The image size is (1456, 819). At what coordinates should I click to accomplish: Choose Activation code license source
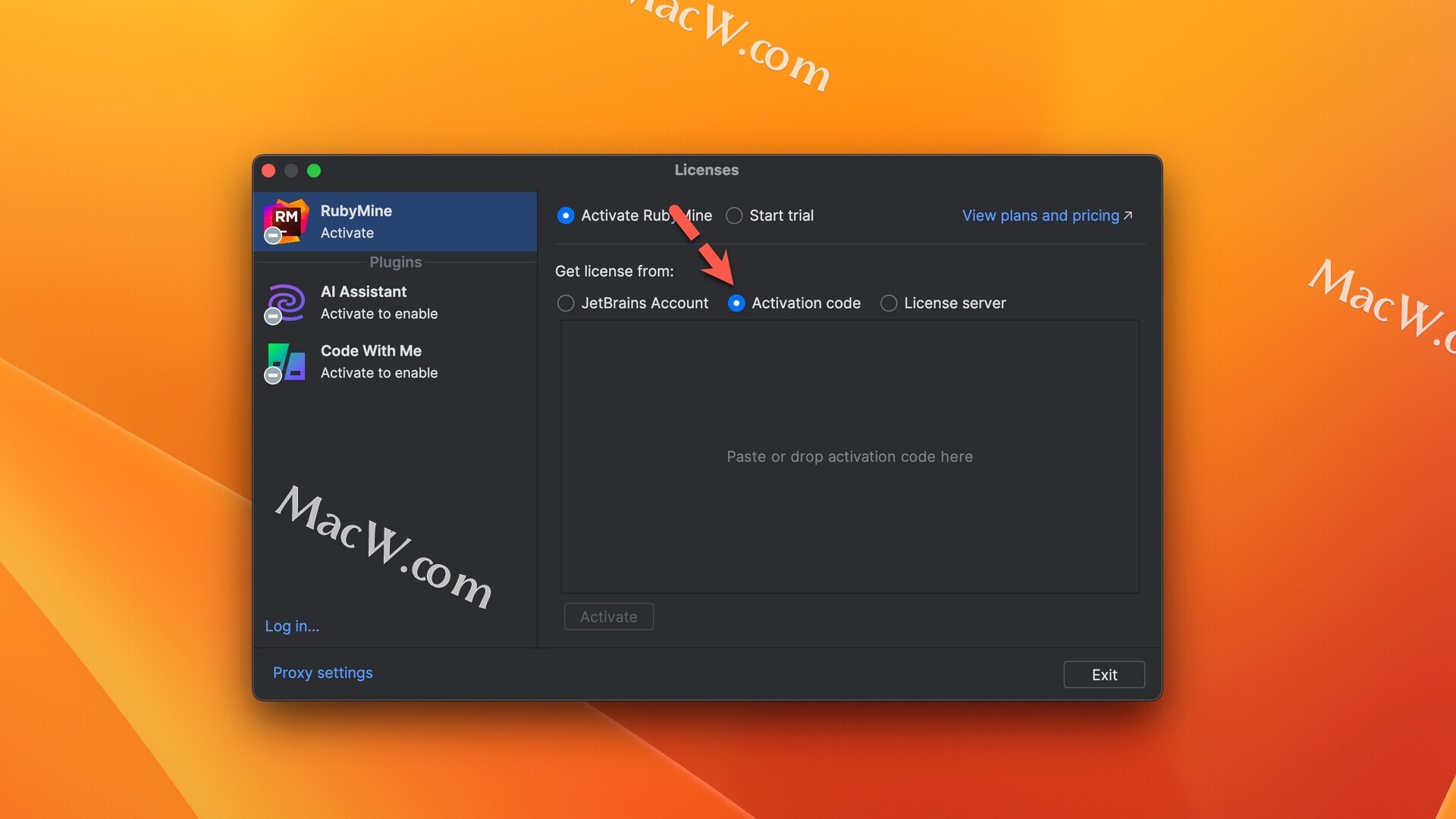click(736, 303)
